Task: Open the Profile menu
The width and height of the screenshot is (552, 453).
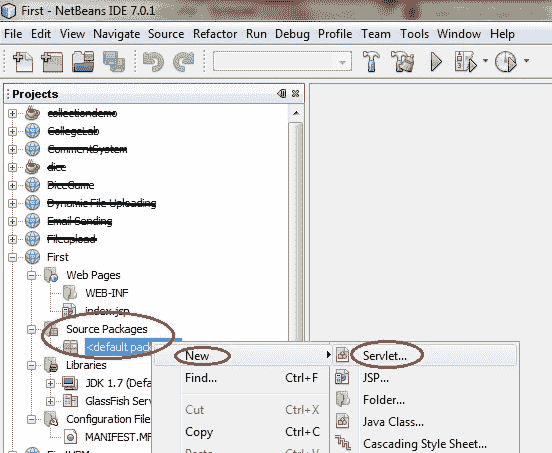Action: click(335, 34)
